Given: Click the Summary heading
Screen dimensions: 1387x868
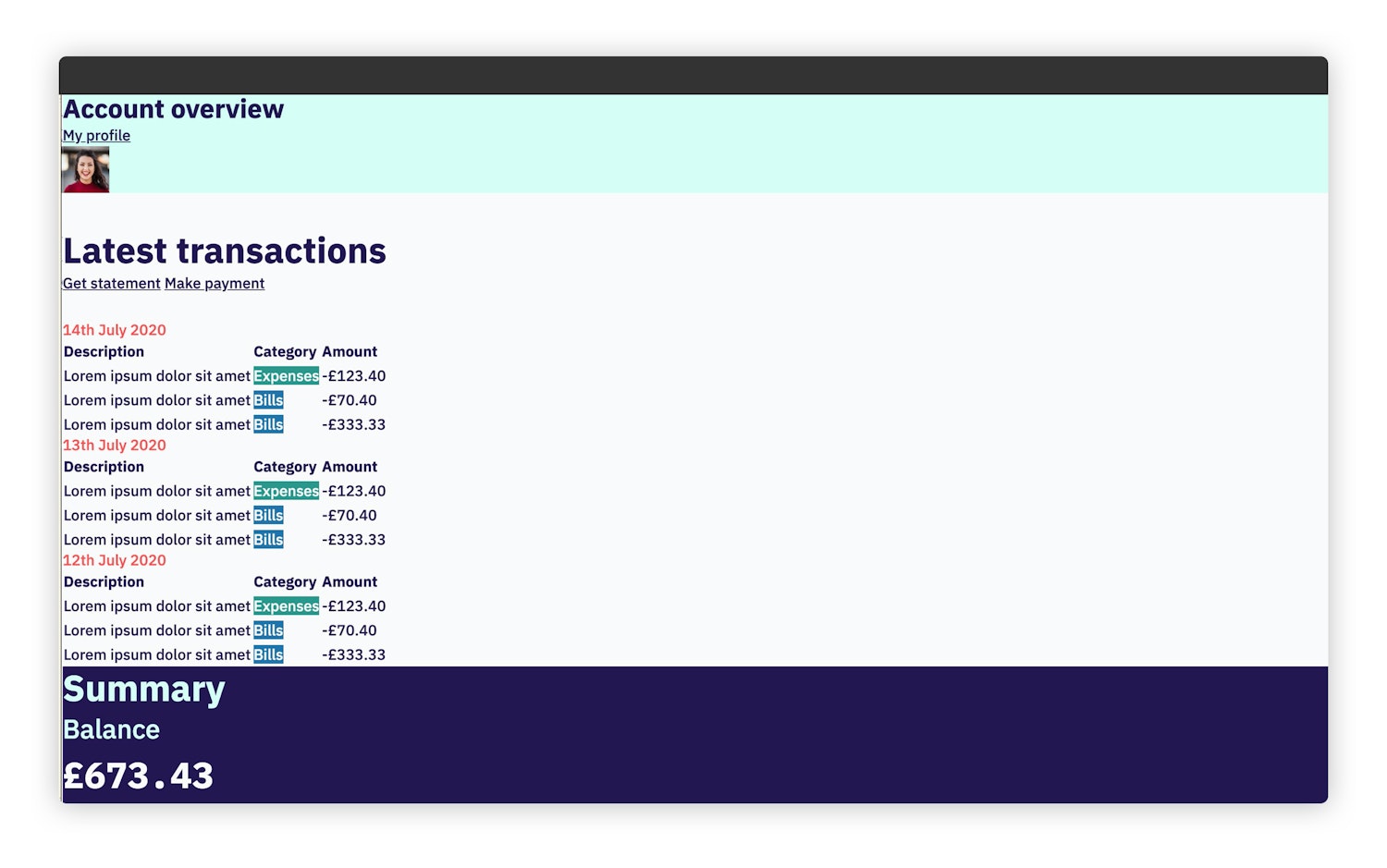Looking at the screenshot, I should pos(143,689).
